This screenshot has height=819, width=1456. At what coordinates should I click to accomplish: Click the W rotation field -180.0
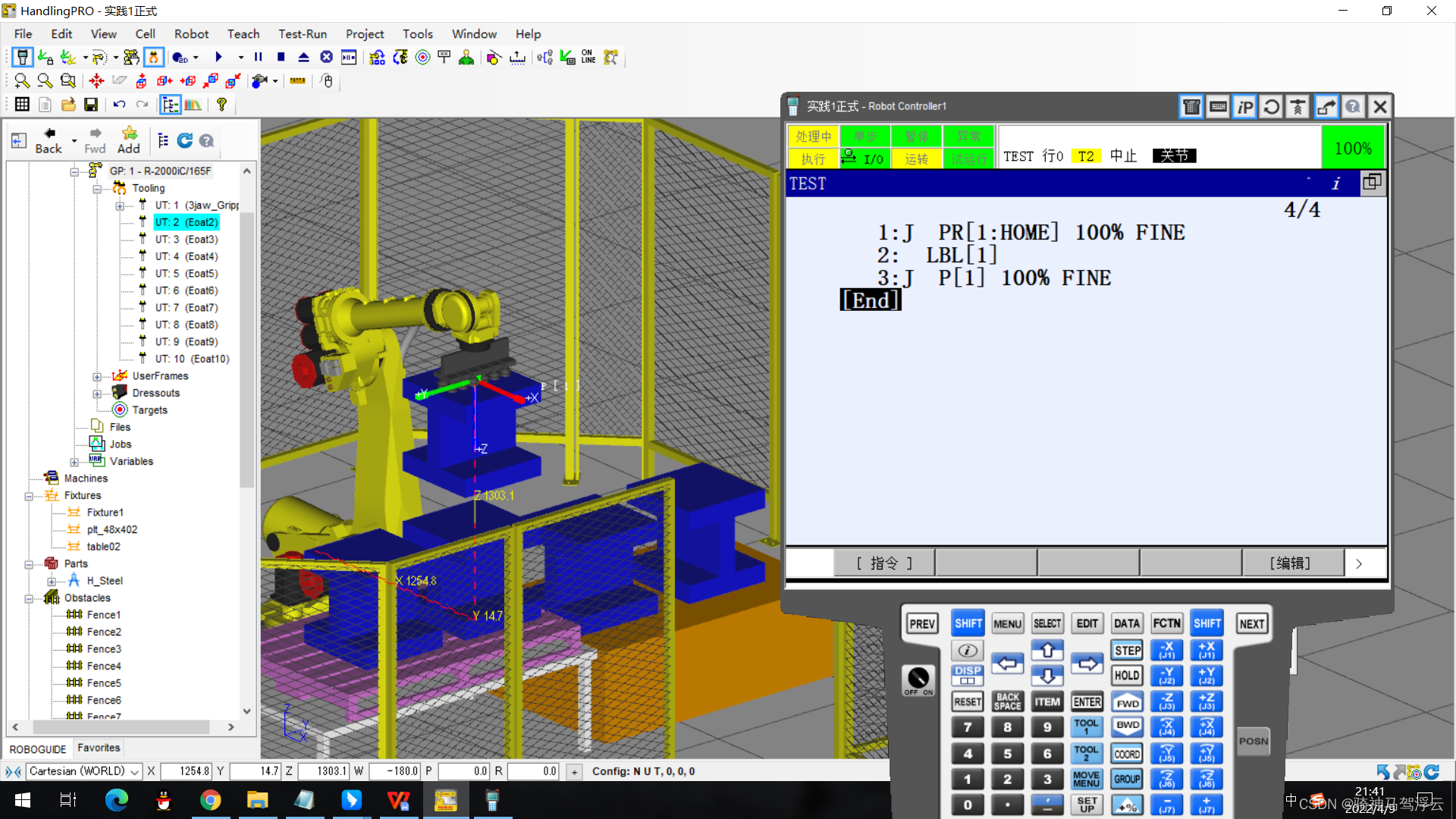click(394, 771)
